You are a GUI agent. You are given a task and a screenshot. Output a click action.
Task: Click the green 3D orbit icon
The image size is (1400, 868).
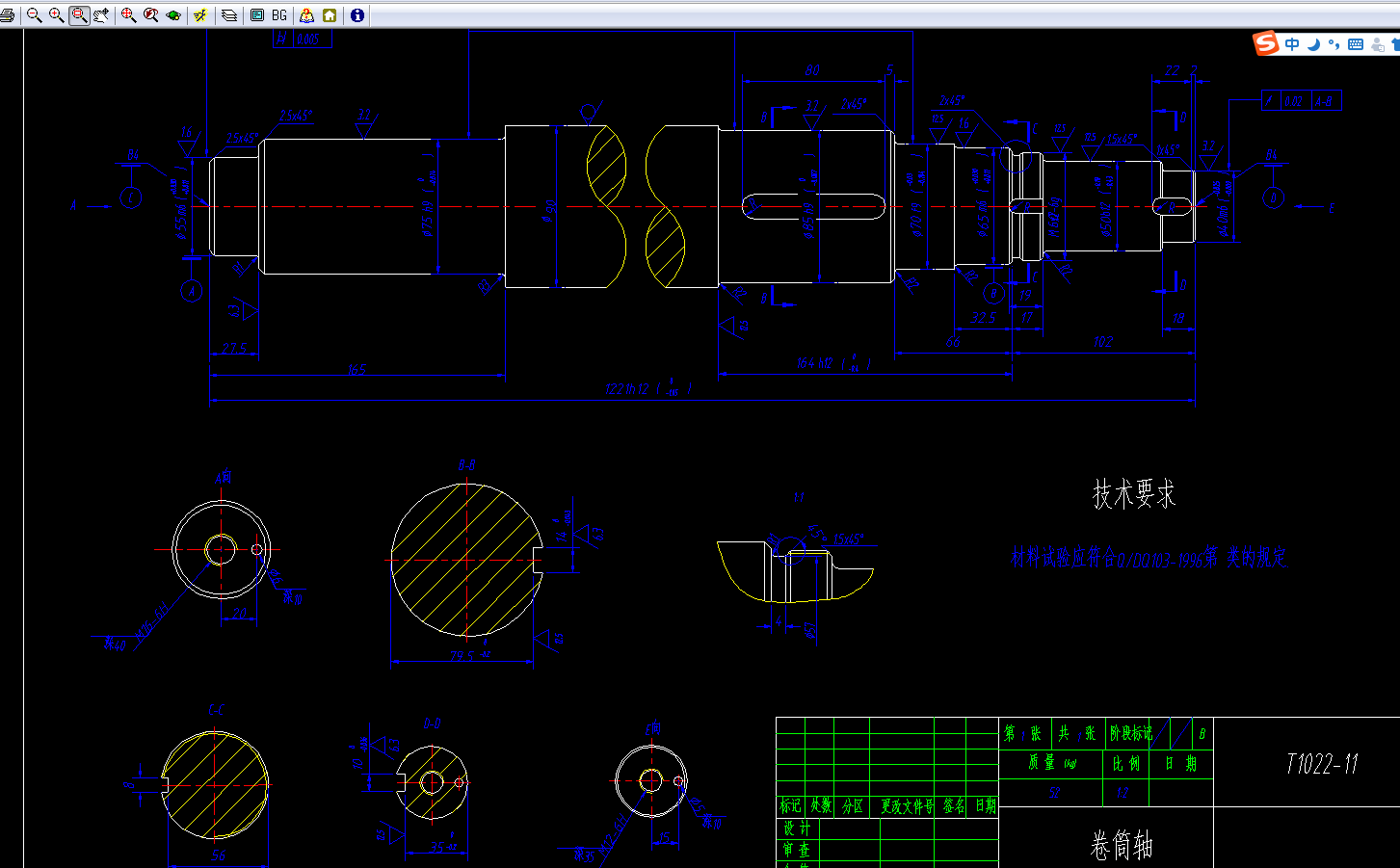tap(173, 15)
